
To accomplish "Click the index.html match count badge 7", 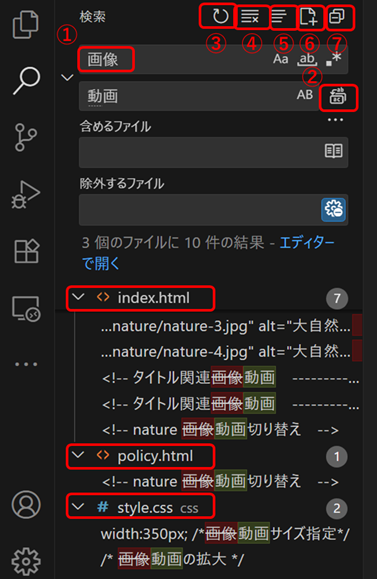I will pyautogui.click(x=337, y=298).
